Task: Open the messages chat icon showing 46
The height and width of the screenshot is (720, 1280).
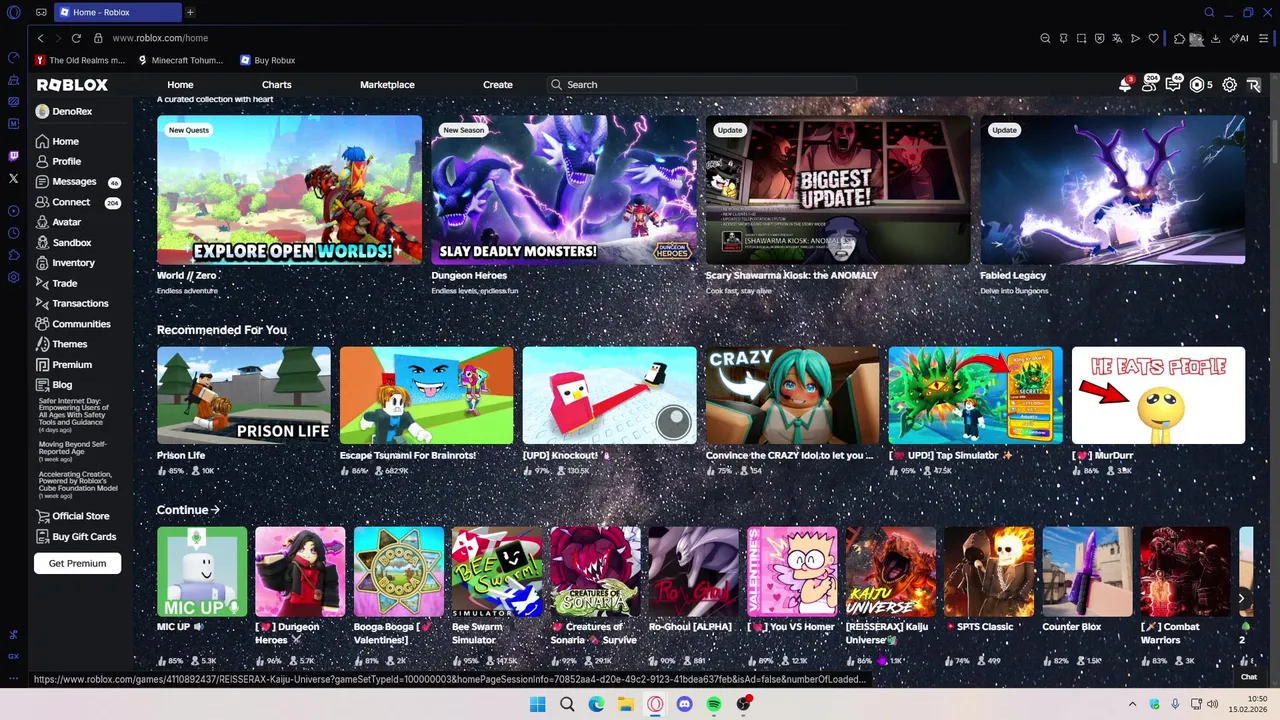Action: pos(1173,85)
